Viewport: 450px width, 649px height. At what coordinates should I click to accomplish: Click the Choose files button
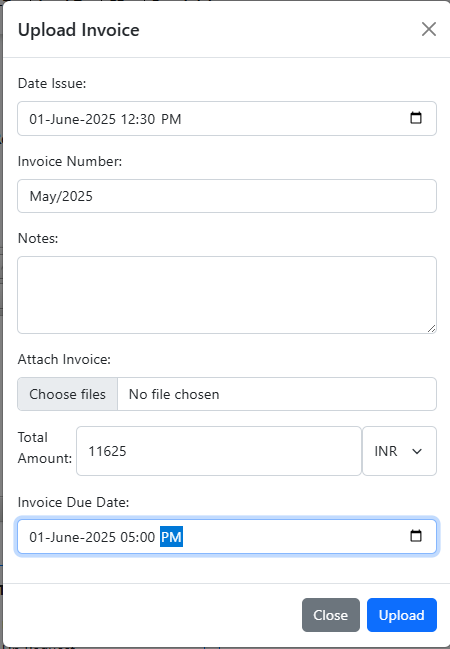tap(67, 394)
